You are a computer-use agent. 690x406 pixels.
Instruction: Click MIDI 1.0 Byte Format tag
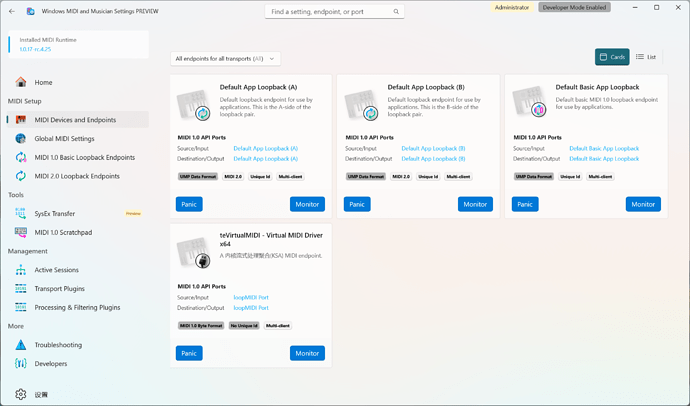pyautogui.click(x=201, y=326)
